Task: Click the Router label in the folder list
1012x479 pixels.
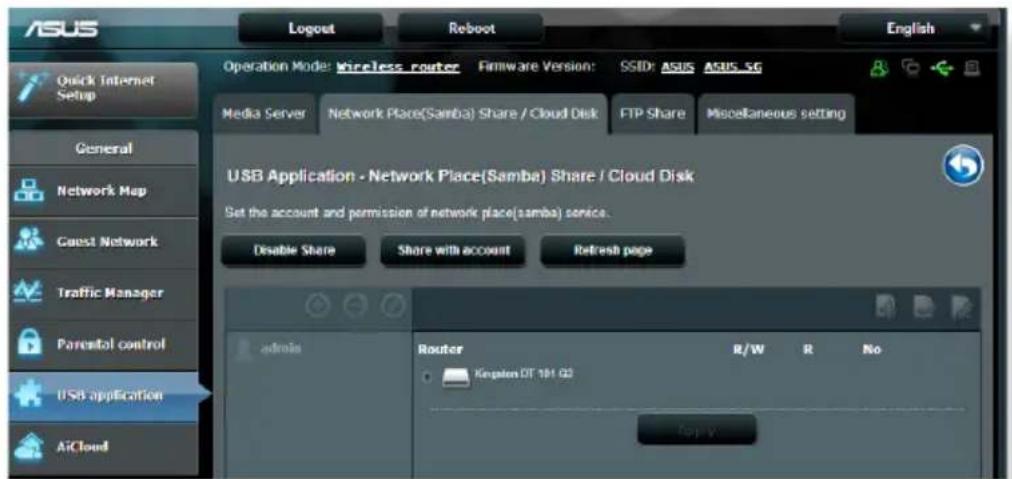Action: pyautogui.click(x=441, y=349)
